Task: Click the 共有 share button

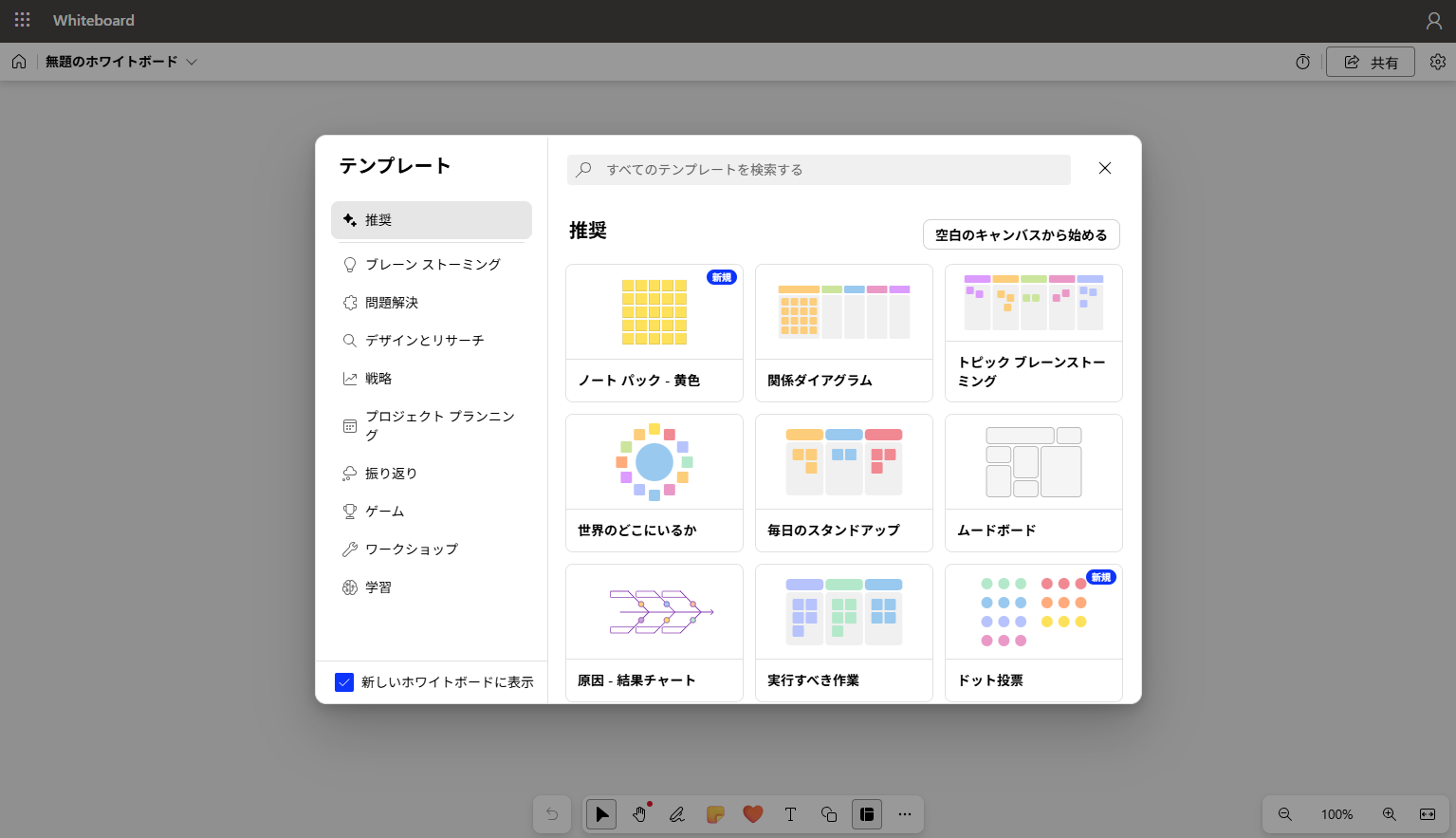Action: point(1371,61)
